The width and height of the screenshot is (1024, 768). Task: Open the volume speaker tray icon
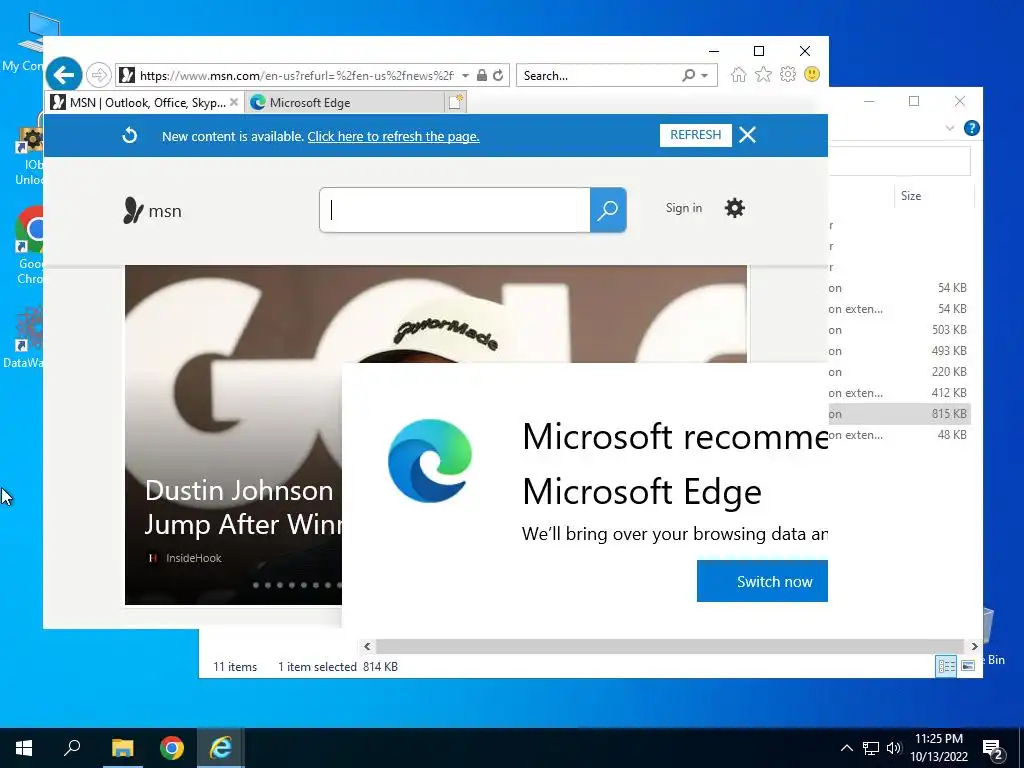(893, 748)
